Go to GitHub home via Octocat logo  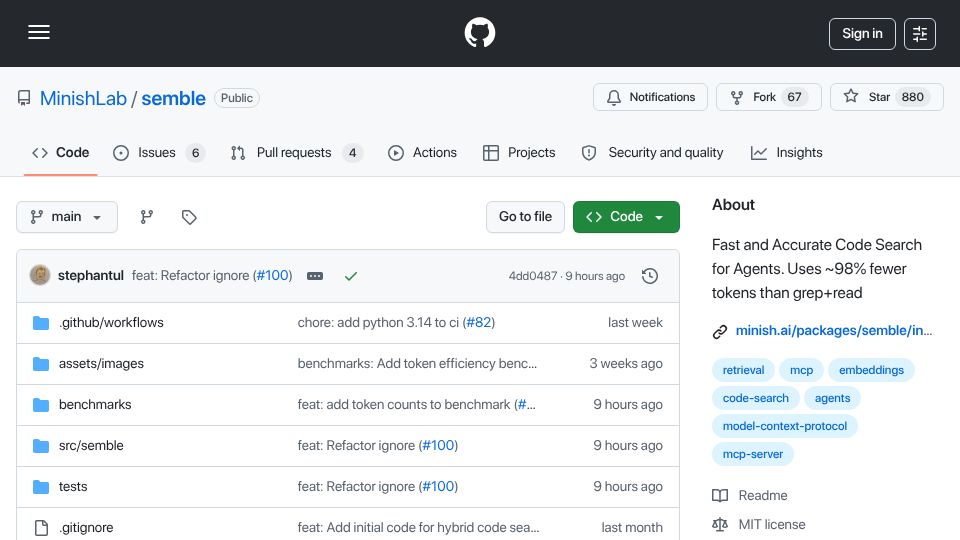pyautogui.click(x=479, y=32)
